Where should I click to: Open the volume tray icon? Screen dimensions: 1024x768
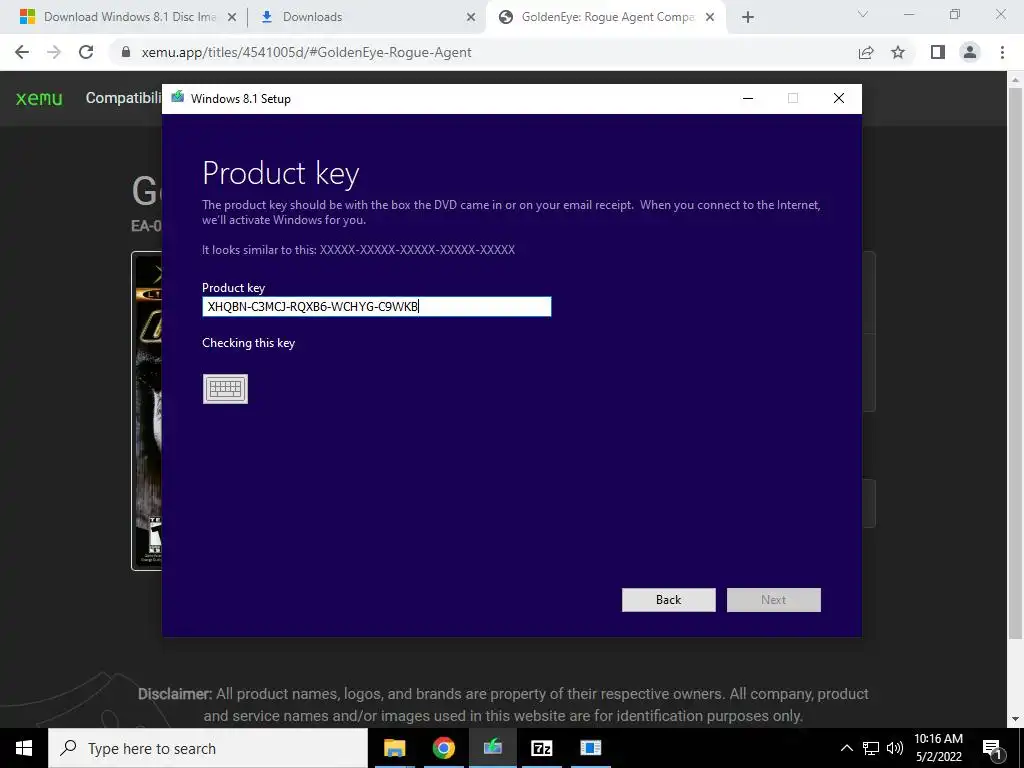tap(895, 748)
